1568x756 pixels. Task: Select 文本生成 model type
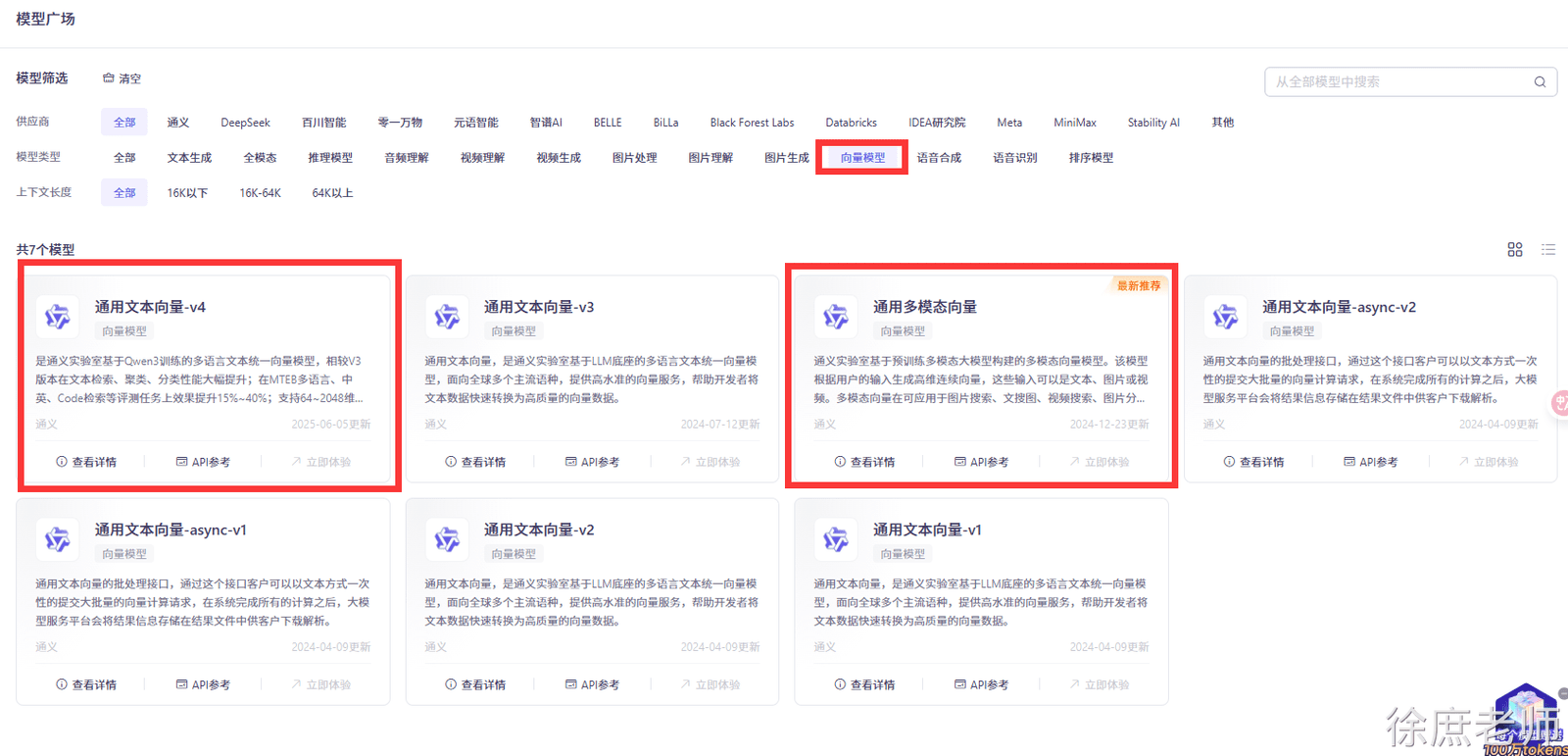click(189, 158)
